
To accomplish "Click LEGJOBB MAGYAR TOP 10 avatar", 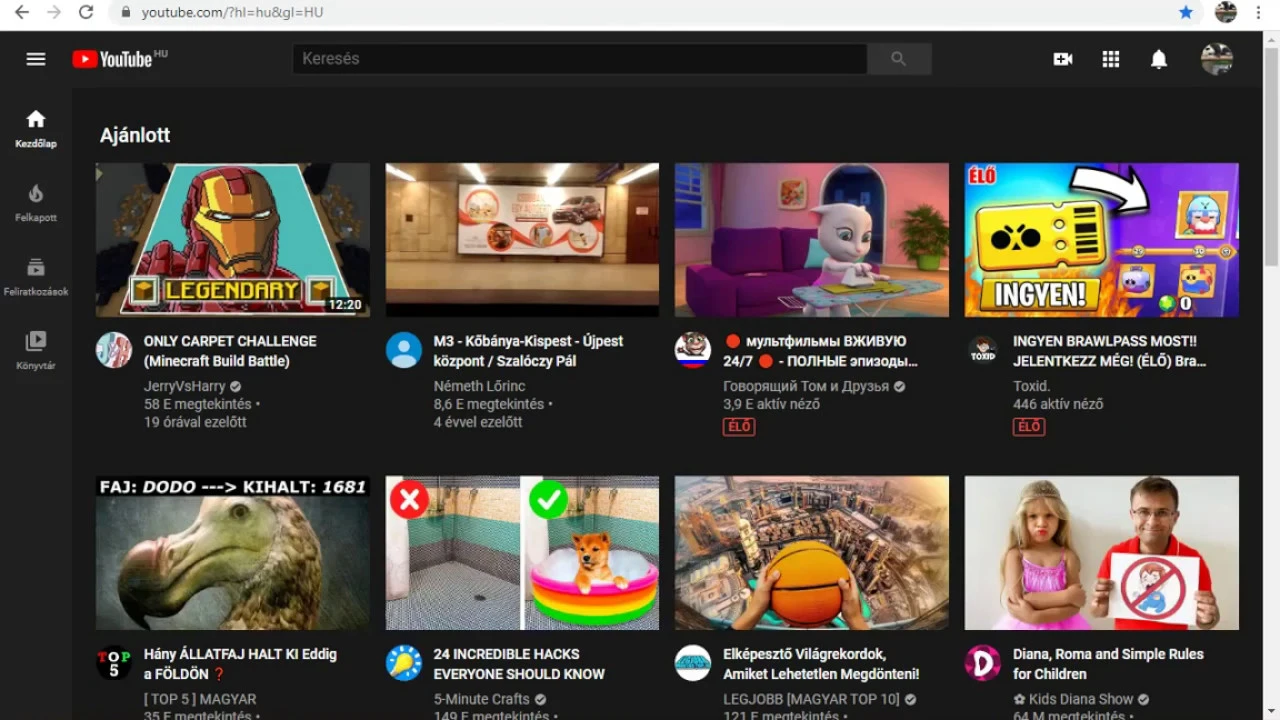I will (x=693, y=663).
